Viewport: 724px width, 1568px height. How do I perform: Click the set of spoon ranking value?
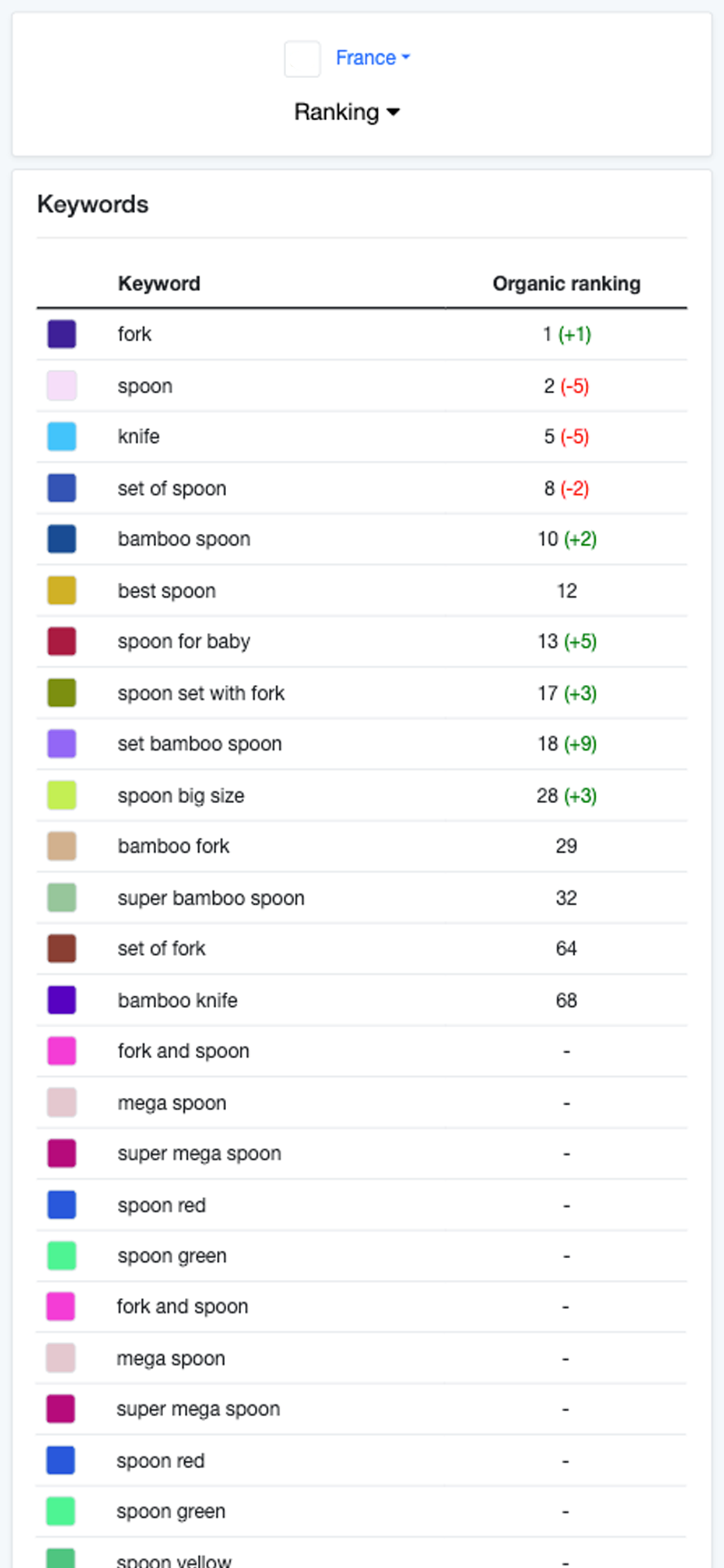point(567,488)
